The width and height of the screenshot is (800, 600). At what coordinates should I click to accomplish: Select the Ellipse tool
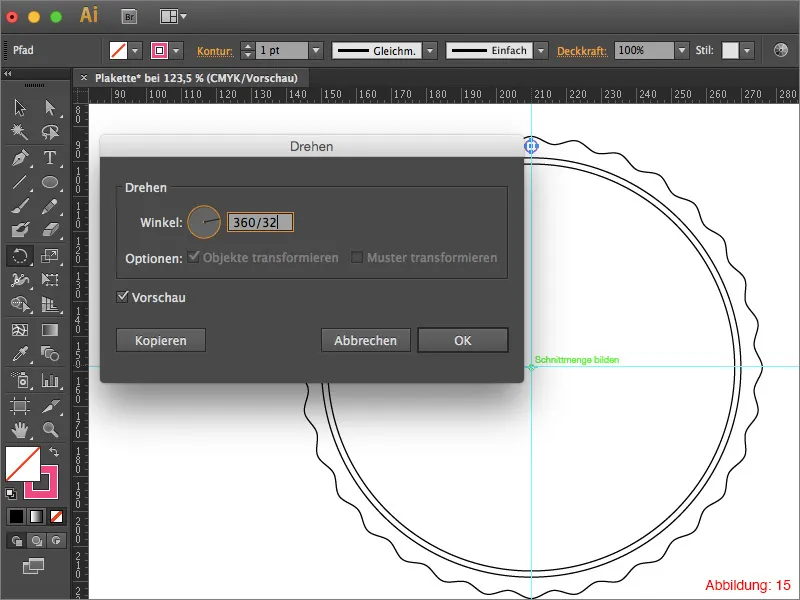(50, 182)
